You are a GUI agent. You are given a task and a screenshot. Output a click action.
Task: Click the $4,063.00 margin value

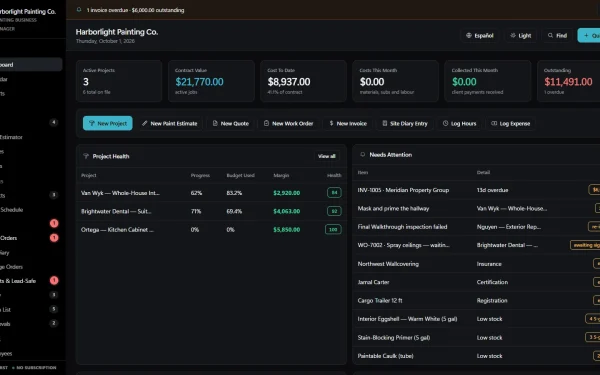click(x=287, y=211)
